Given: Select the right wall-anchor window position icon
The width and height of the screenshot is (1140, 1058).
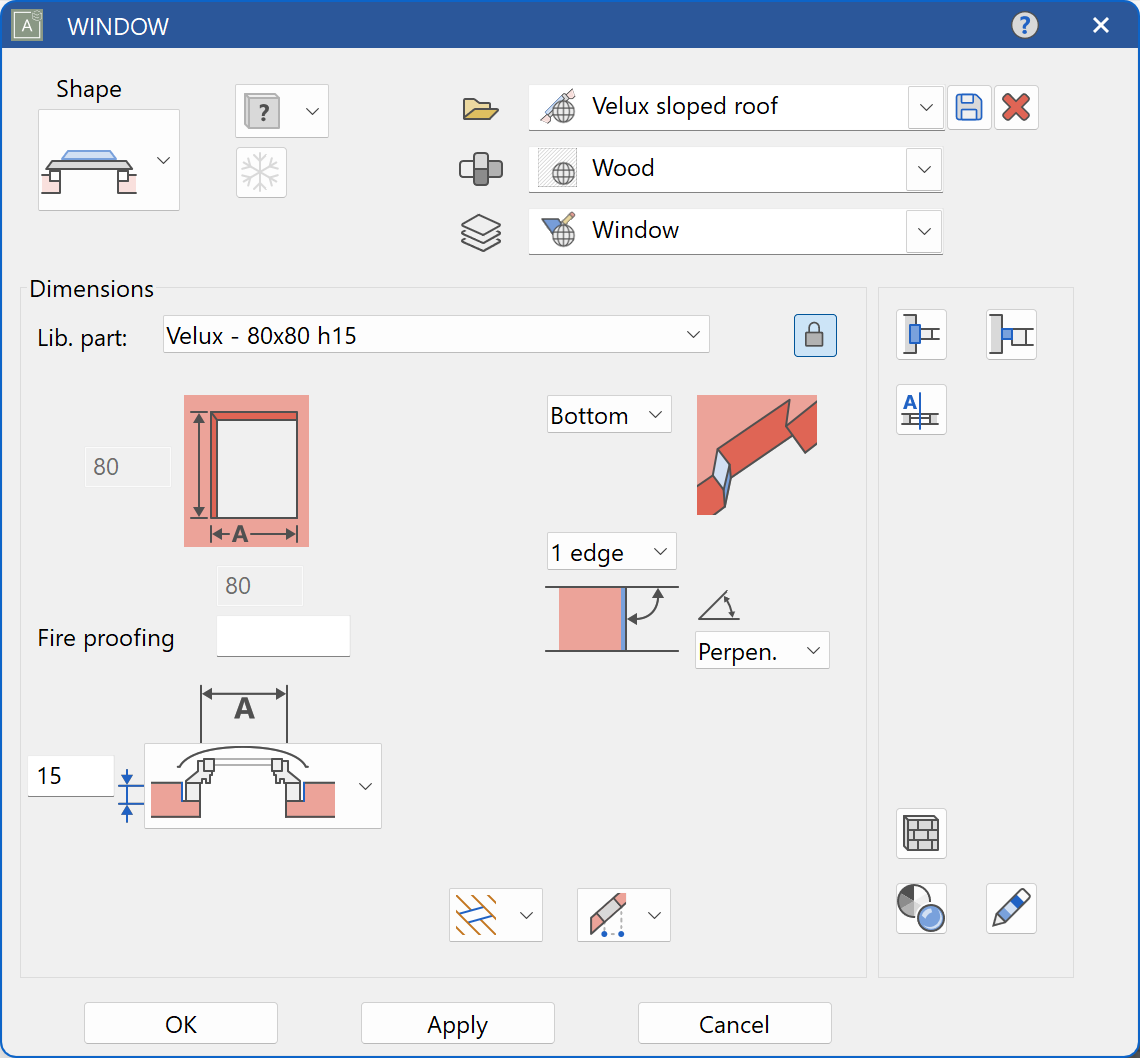Looking at the screenshot, I should (x=1011, y=335).
